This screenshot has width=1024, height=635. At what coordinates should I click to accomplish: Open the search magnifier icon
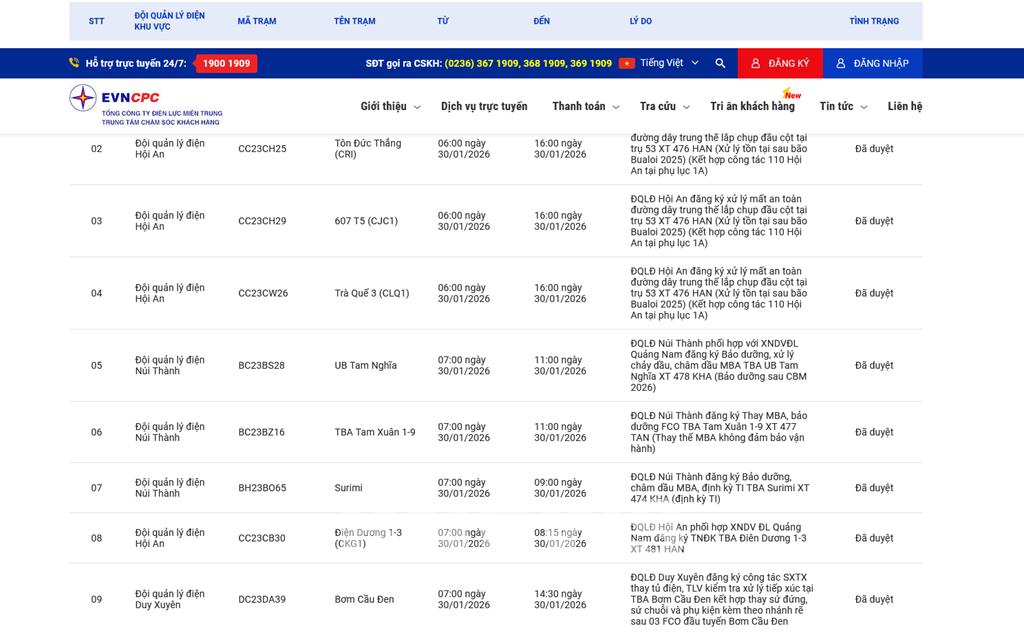(720, 63)
